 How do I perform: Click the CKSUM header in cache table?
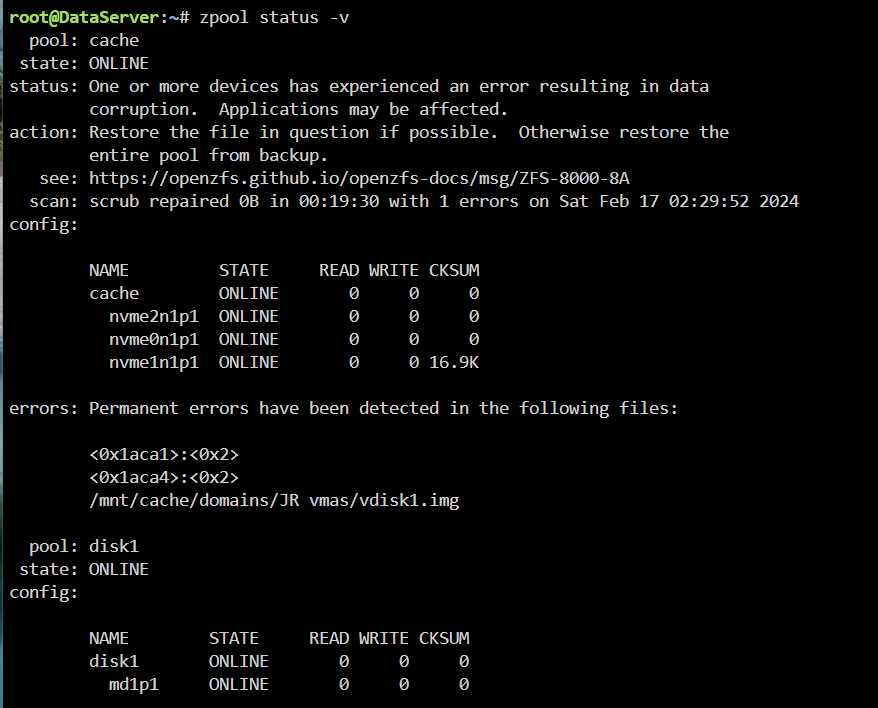pos(454,271)
